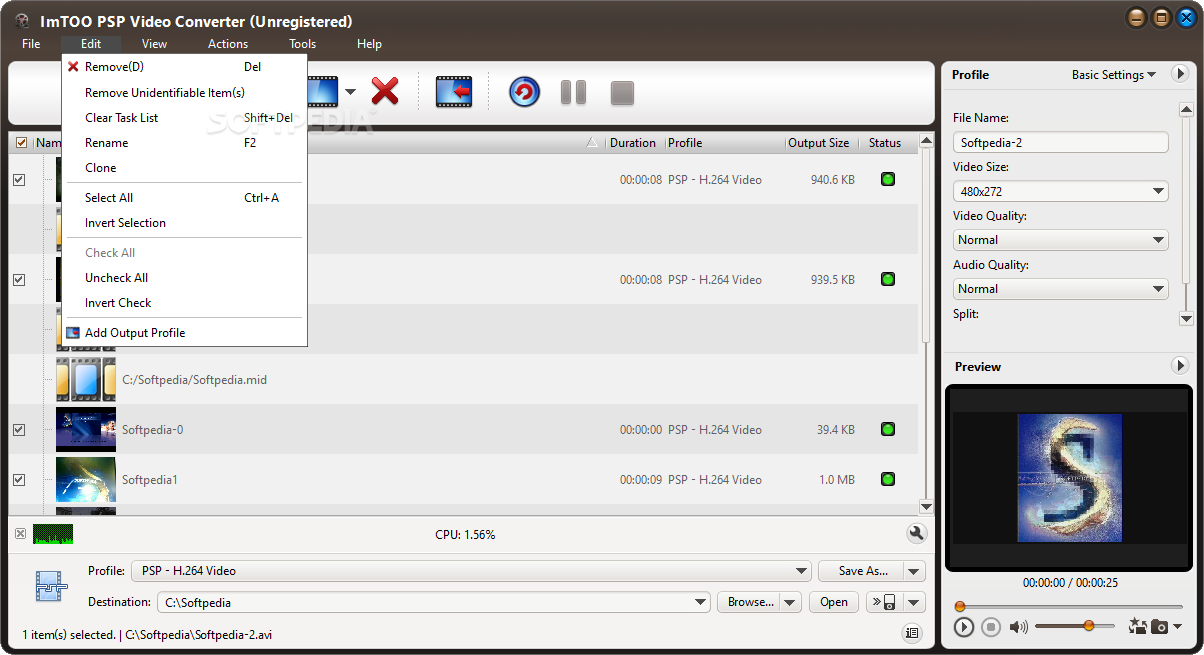Screen dimensions: 1204x655
Task: Uncheck the Softpedia1 checkbox
Action: [19, 480]
